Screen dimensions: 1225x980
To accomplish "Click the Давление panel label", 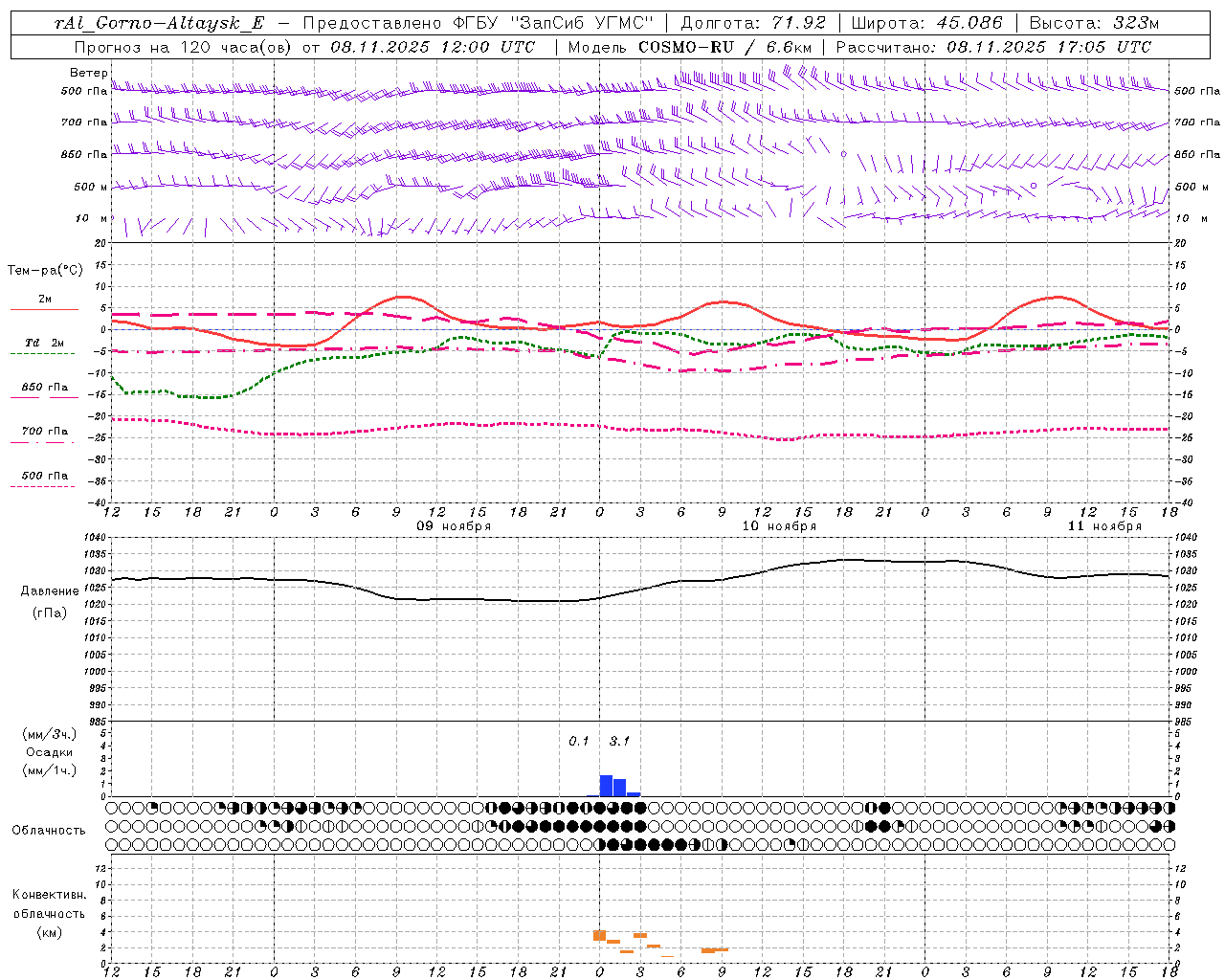I will click(49, 591).
